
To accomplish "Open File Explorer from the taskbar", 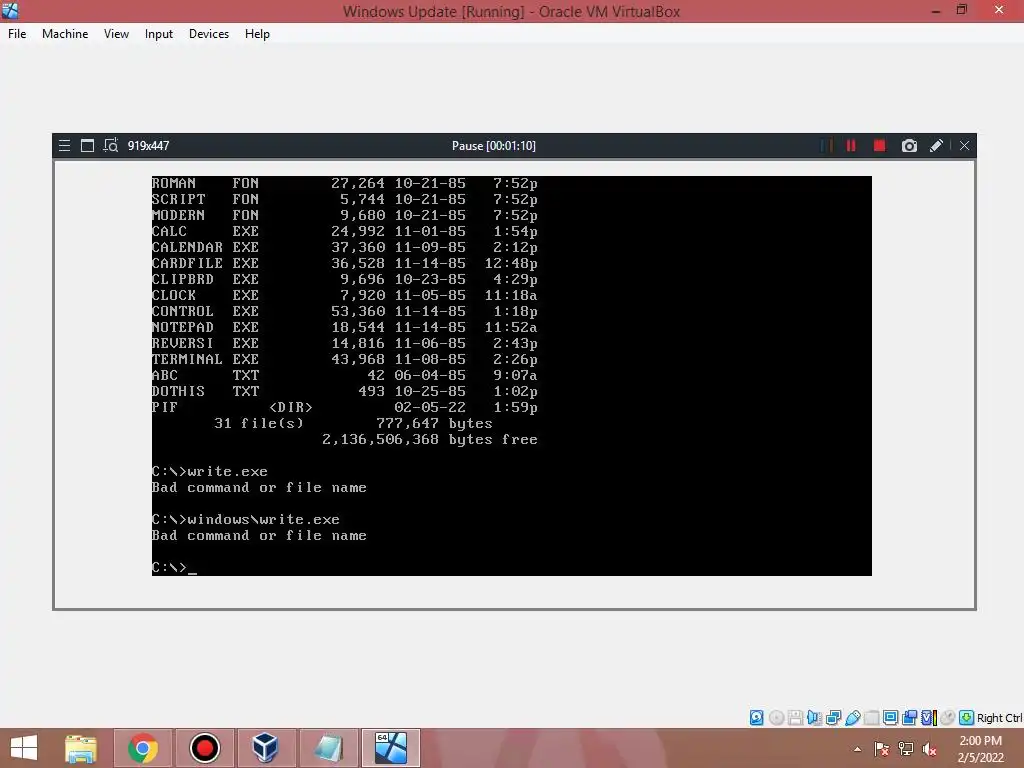I will click(x=81, y=748).
